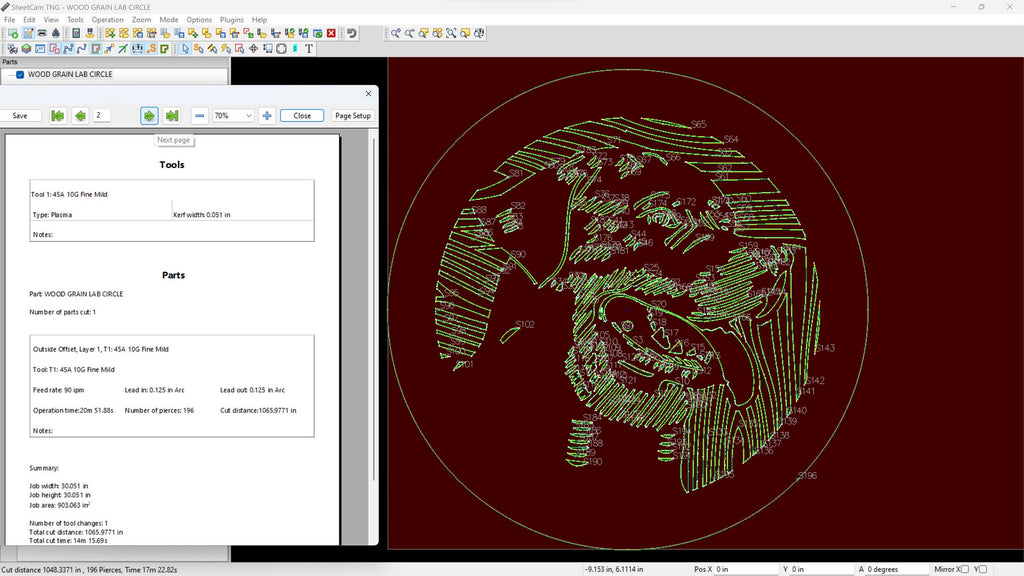Screen dimensions: 1024x576
Task: Click the A degrees field in the status bar
Action: click(896, 569)
